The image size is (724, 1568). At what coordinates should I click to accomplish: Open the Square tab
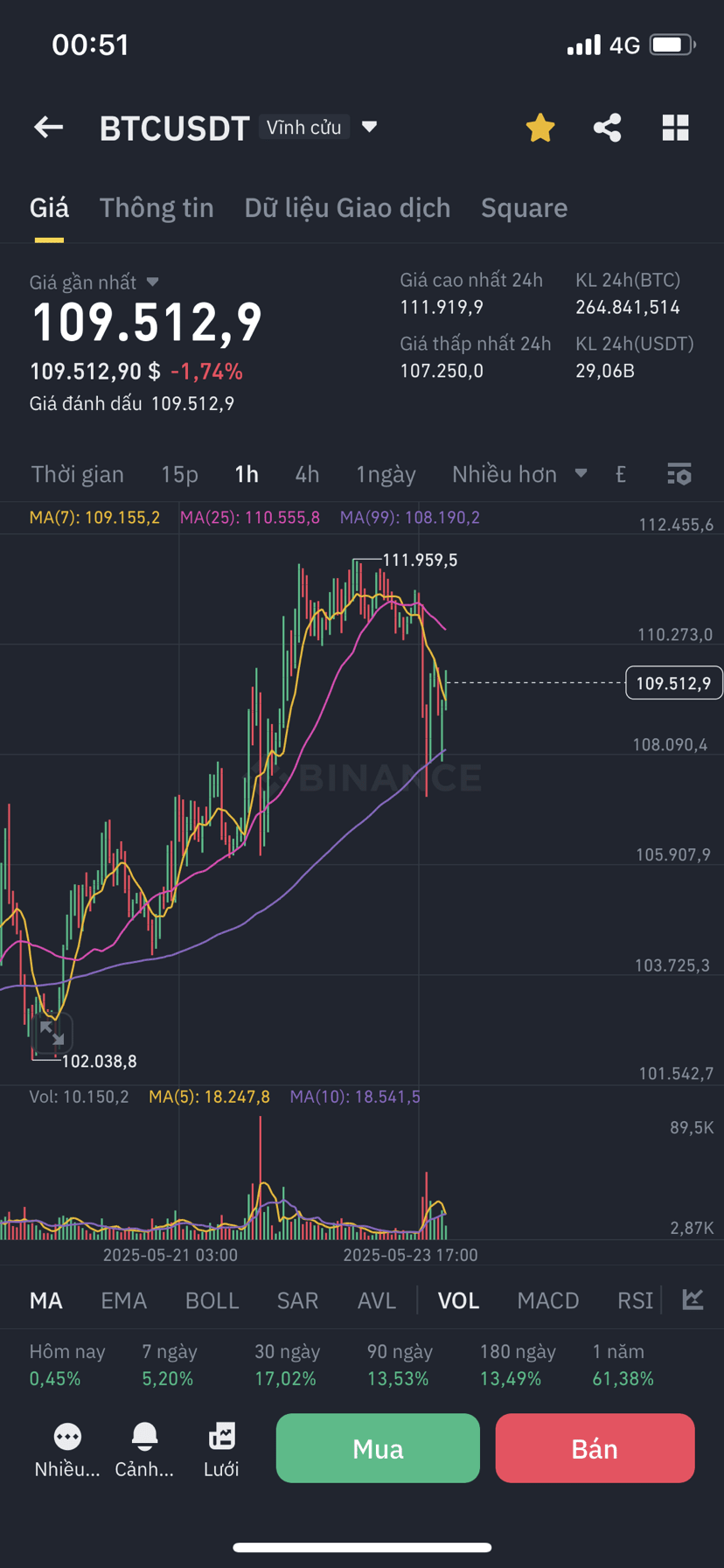coord(524,208)
